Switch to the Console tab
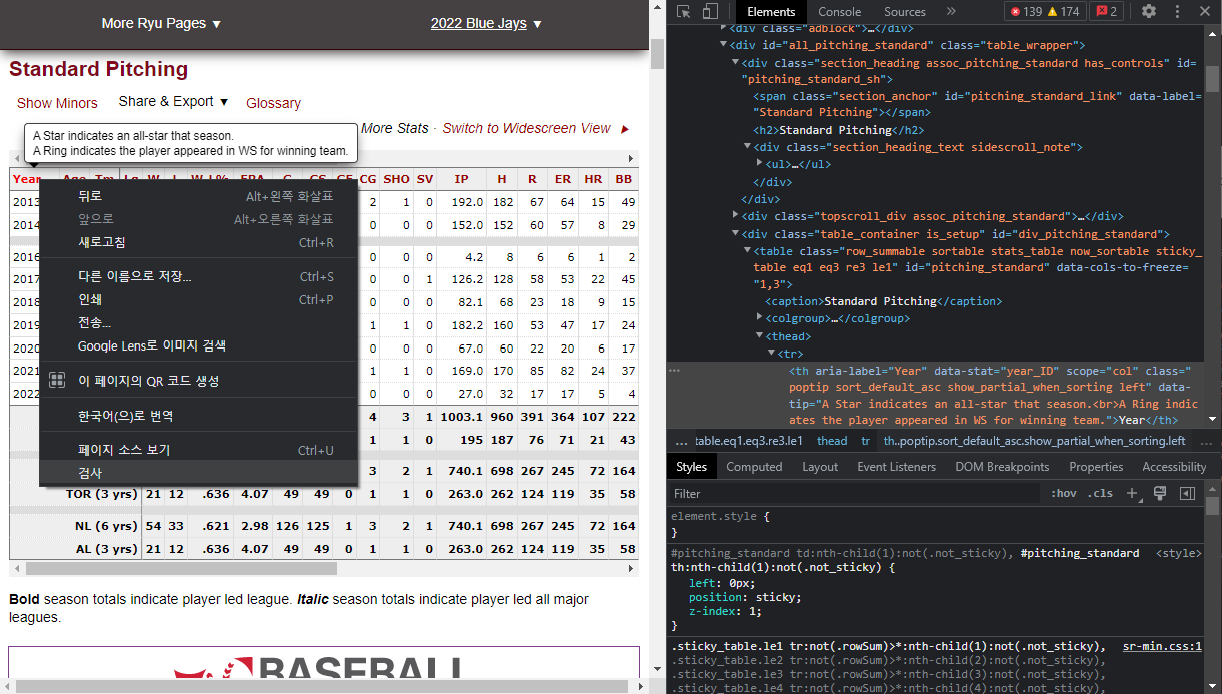 [840, 12]
